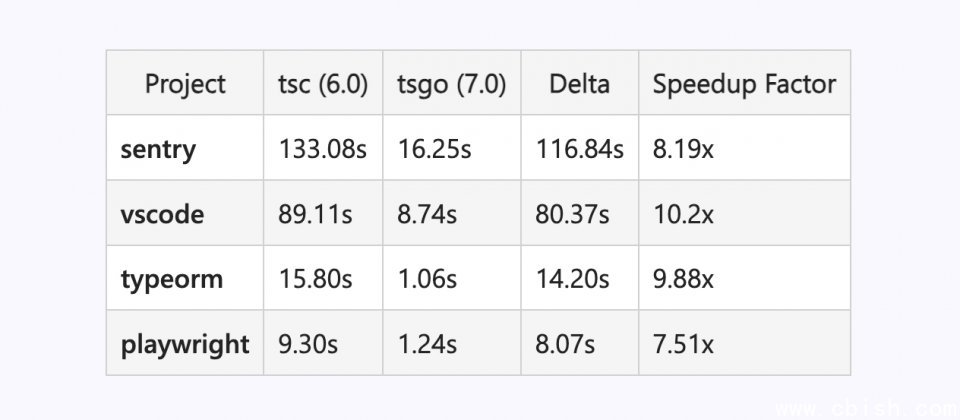The image size is (960, 420).
Task: Select the 16.25s tsgo time cell
Action: pyautogui.click(x=434, y=150)
